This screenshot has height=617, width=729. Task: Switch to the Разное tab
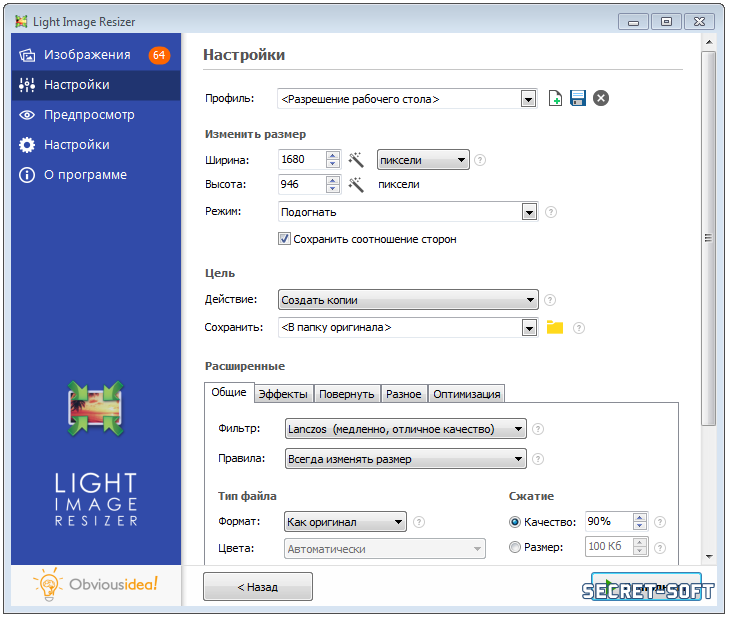pyautogui.click(x=404, y=394)
